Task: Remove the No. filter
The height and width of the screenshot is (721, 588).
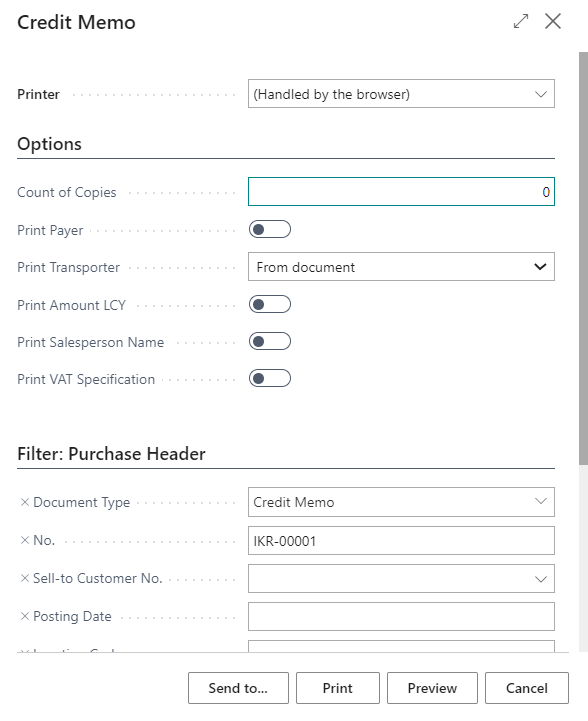Action: 25,540
